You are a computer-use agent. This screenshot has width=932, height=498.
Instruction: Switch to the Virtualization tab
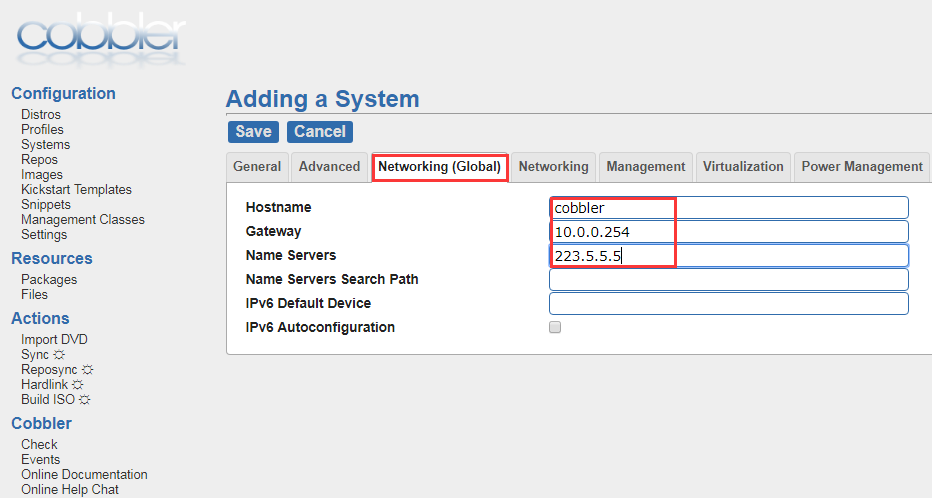pyautogui.click(x=743, y=166)
